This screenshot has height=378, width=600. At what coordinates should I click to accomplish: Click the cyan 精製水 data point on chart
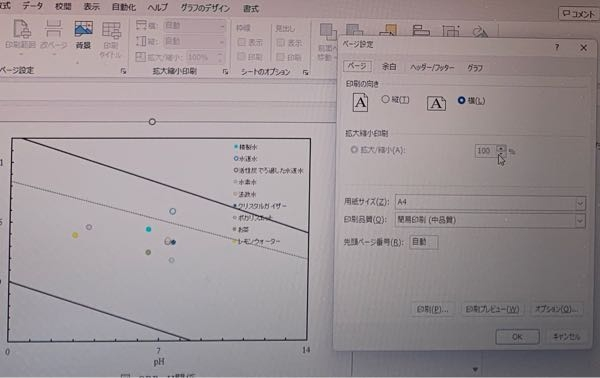(x=148, y=229)
